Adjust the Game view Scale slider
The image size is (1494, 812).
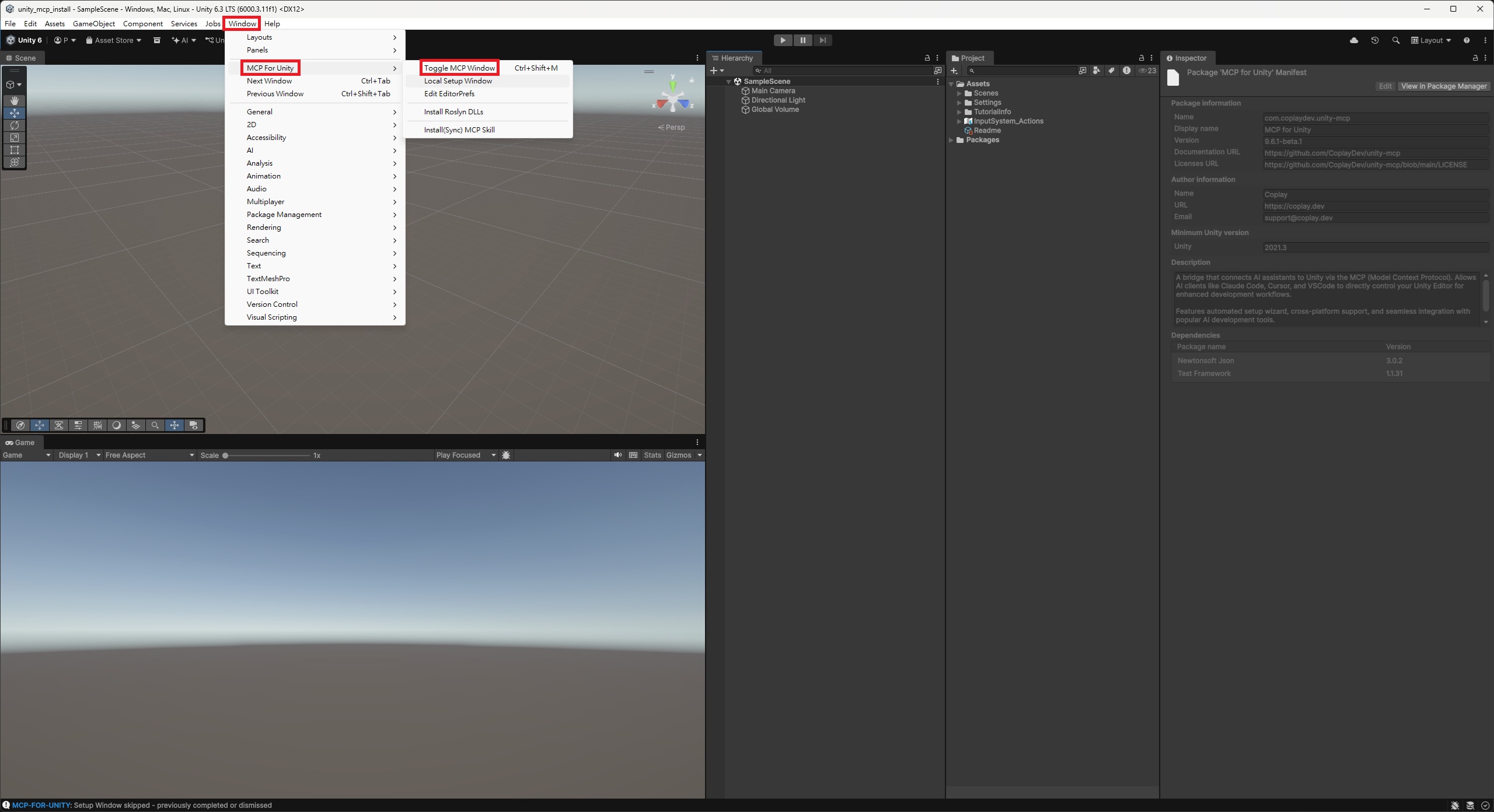pos(225,455)
